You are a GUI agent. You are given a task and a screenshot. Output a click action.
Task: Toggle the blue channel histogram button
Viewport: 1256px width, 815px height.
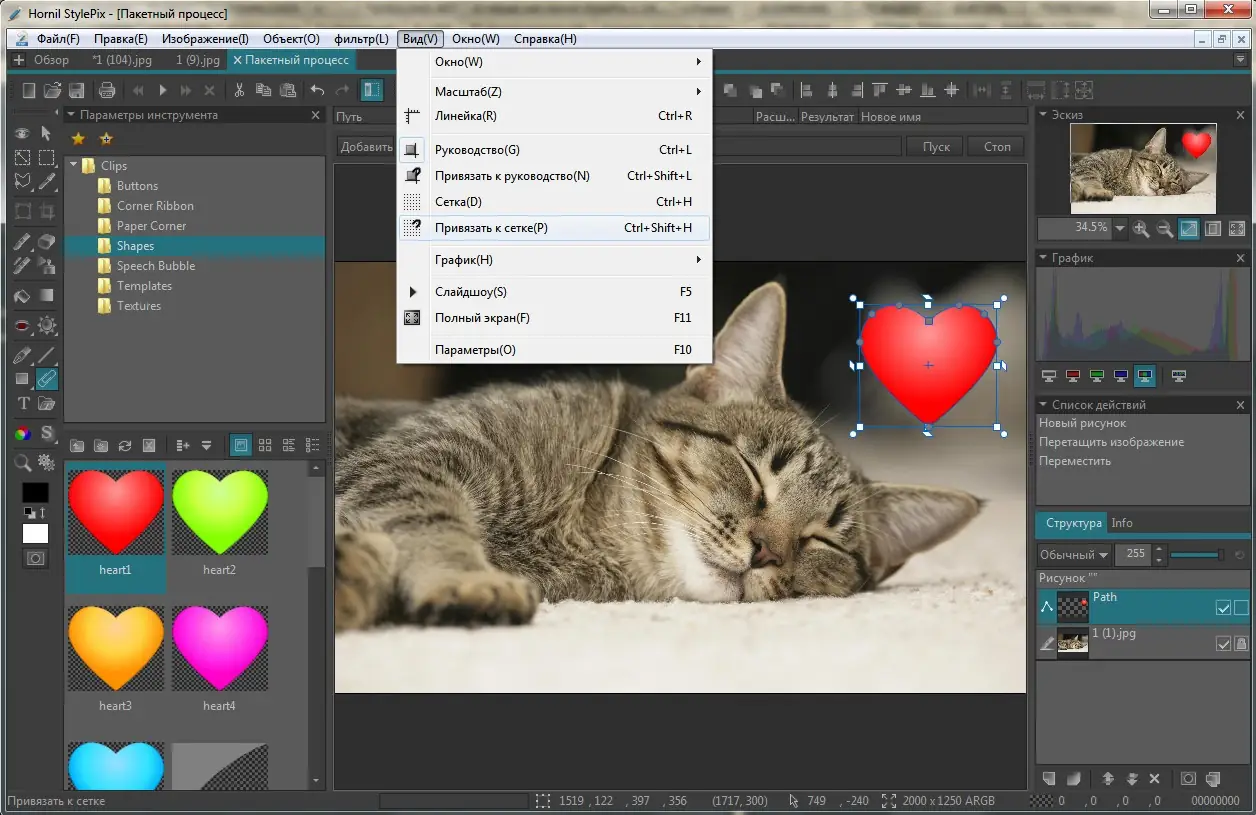(x=1121, y=377)
